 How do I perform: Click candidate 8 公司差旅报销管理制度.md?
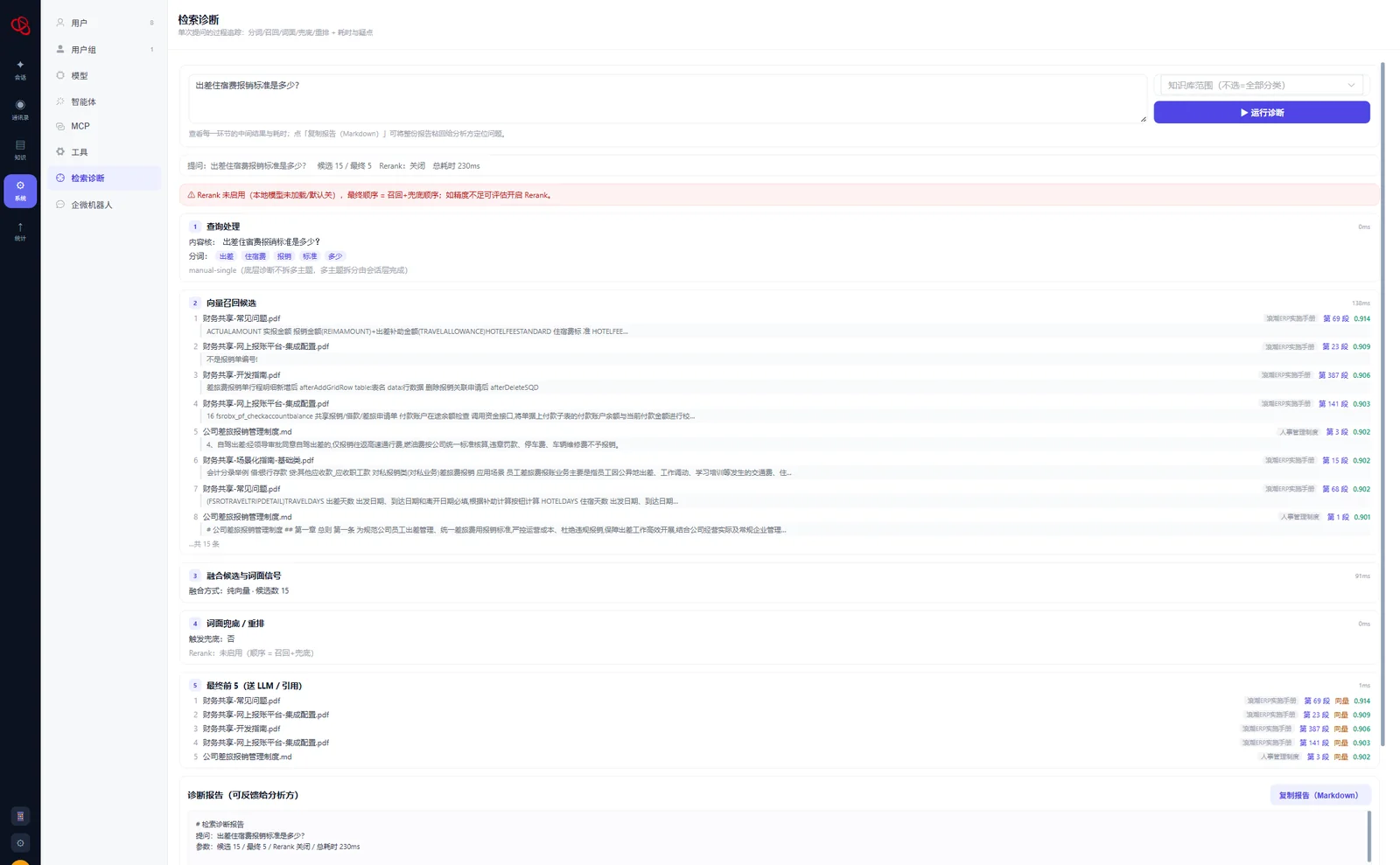click(x=248, y=517)
